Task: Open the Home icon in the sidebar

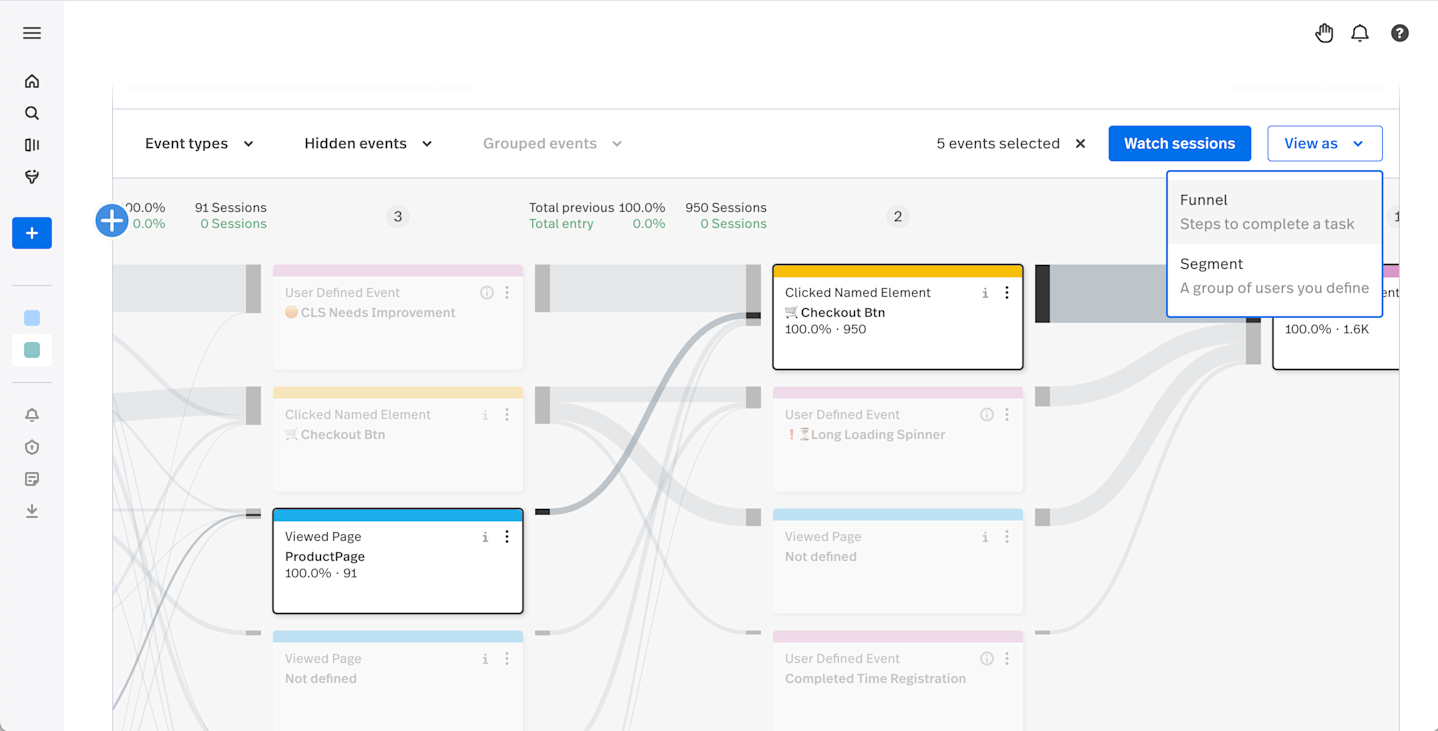Action: (32, 80)
